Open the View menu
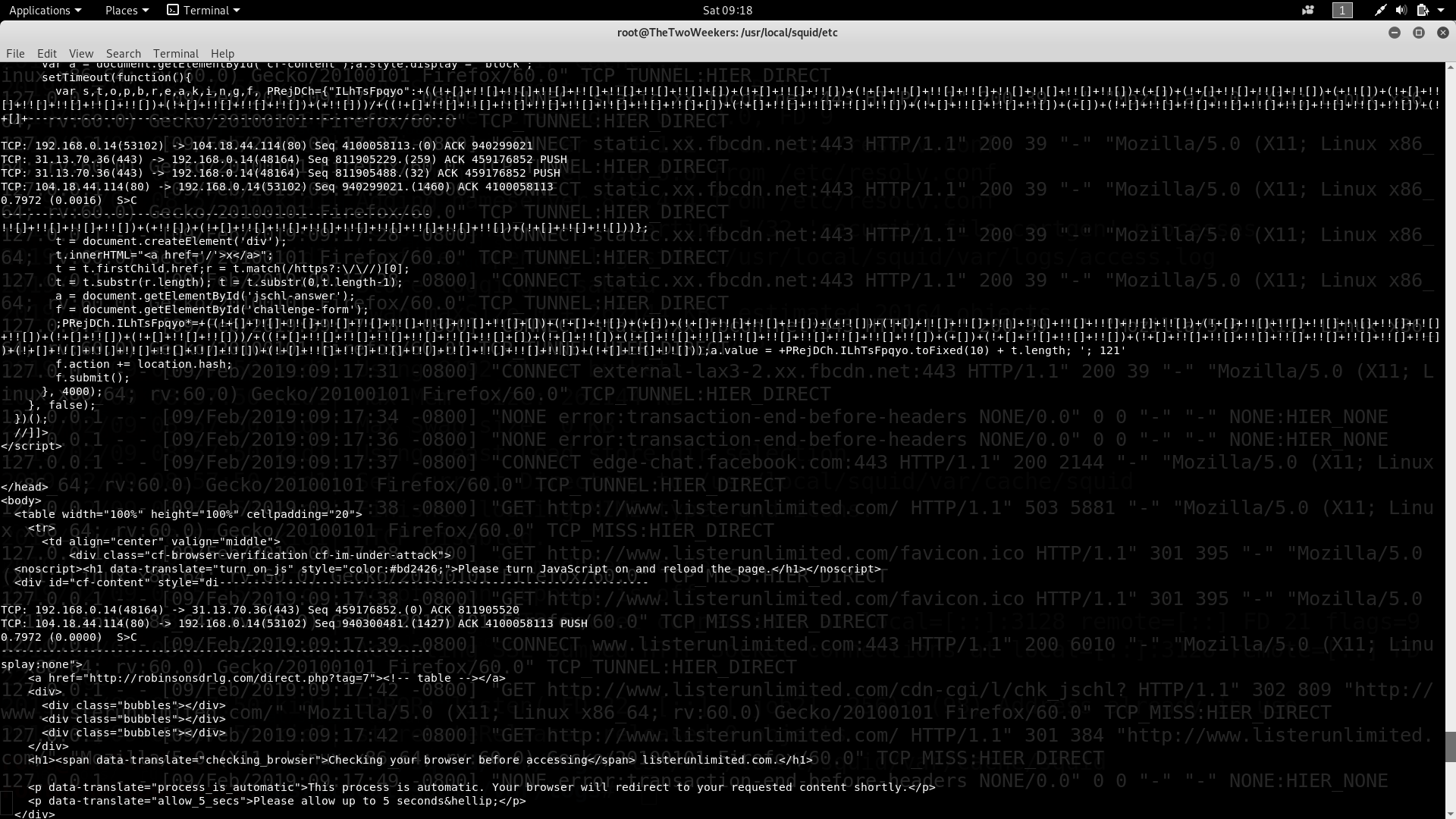The height and width of the screenshot is (819, 1456). click(81, 53)
